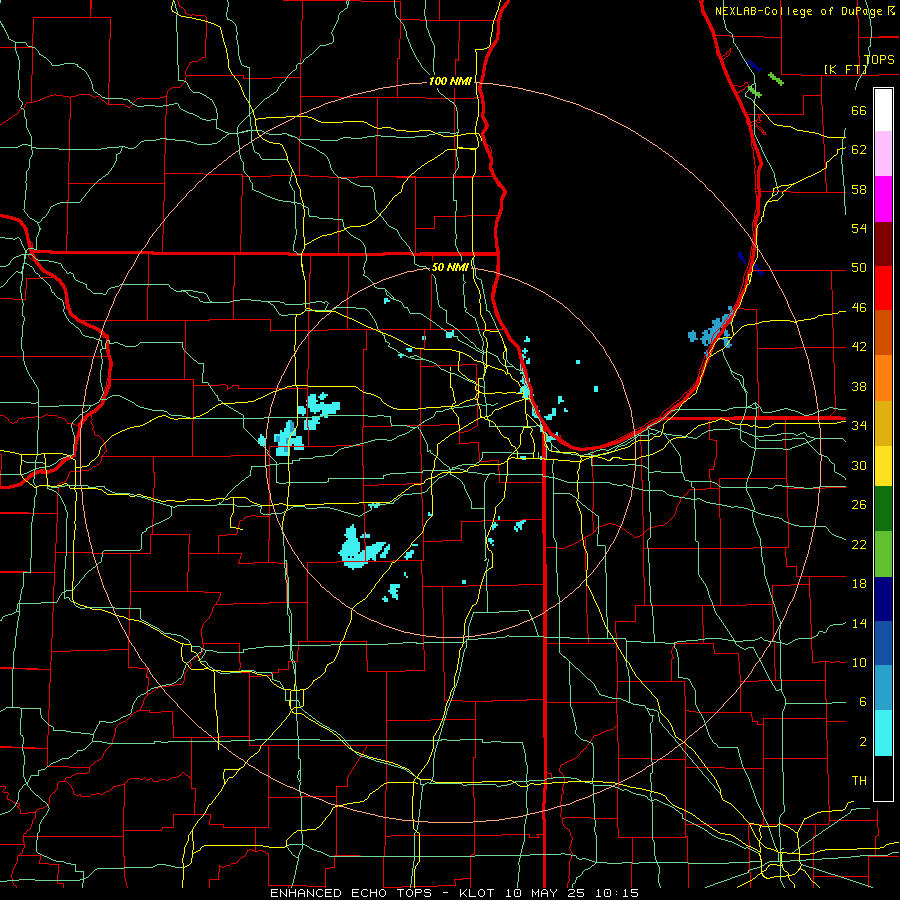Click the legend value 2
The height and width of the screenshot is (900, 900).
[x=862, y=741]
